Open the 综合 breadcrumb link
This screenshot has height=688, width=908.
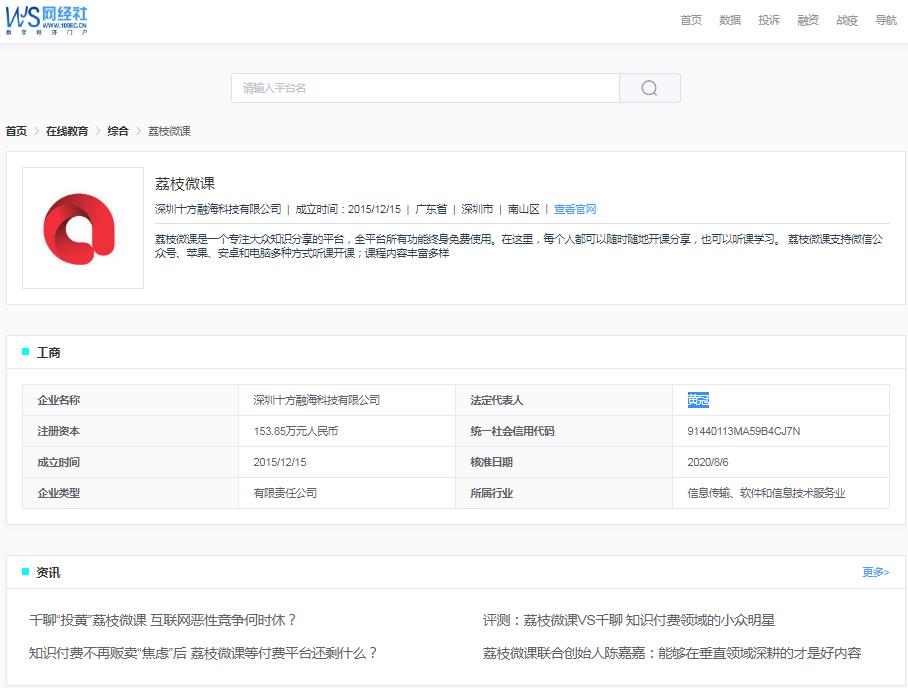point(117,131)
